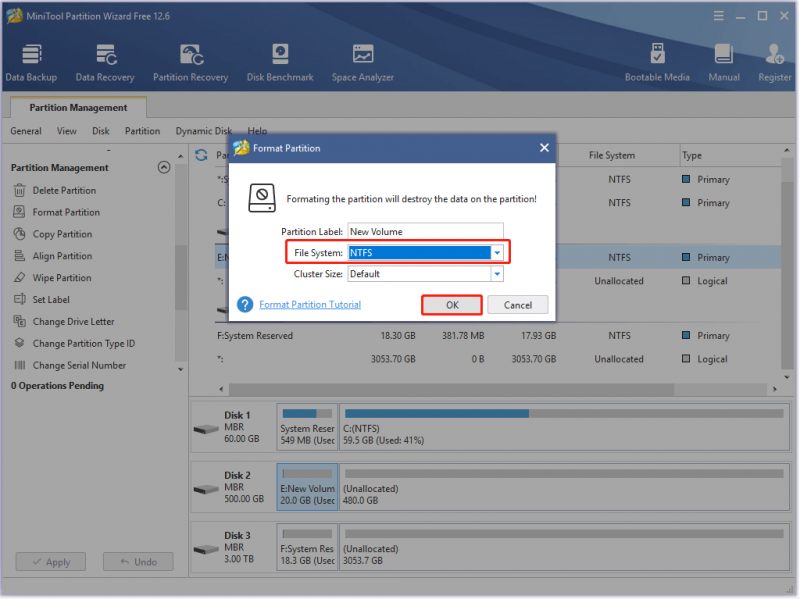Click the Partition Label text field

(x=426, y=232)
